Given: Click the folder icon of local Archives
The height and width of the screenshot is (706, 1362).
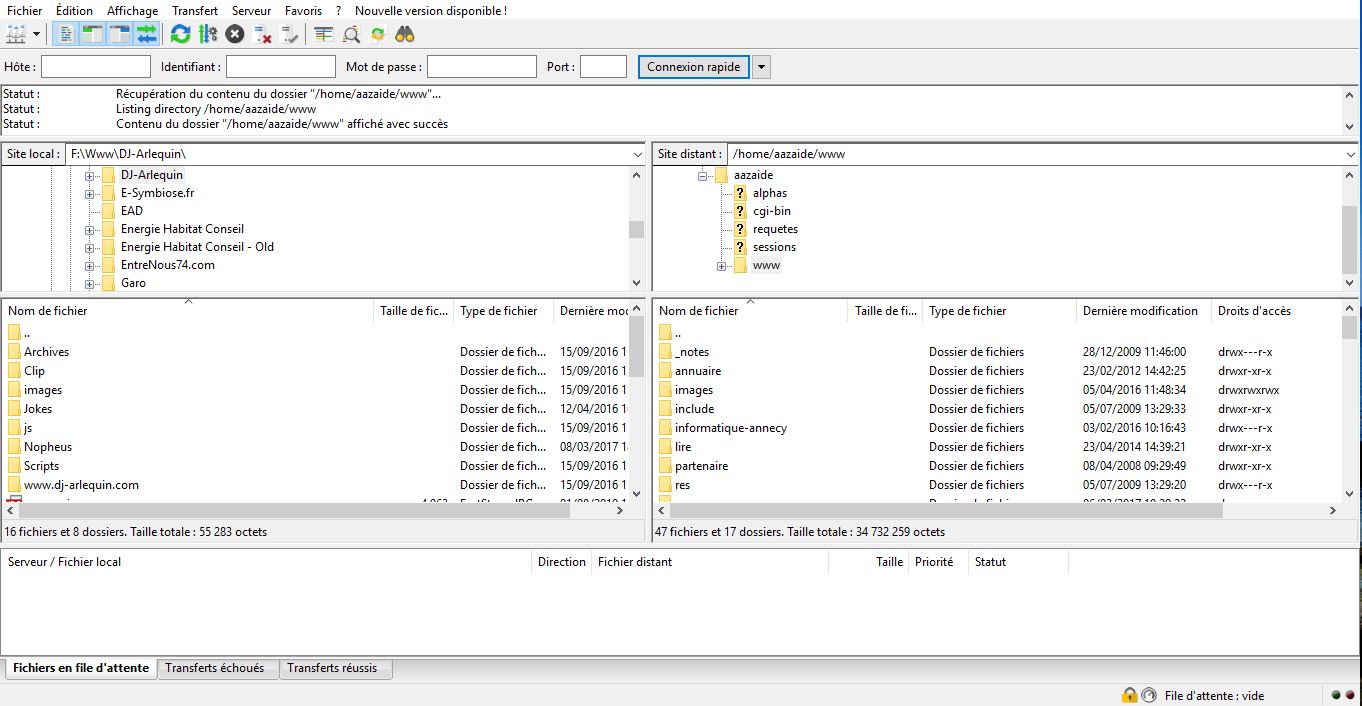Looking at the screenshot, I should pyautogui.click(x=14, y=352).
